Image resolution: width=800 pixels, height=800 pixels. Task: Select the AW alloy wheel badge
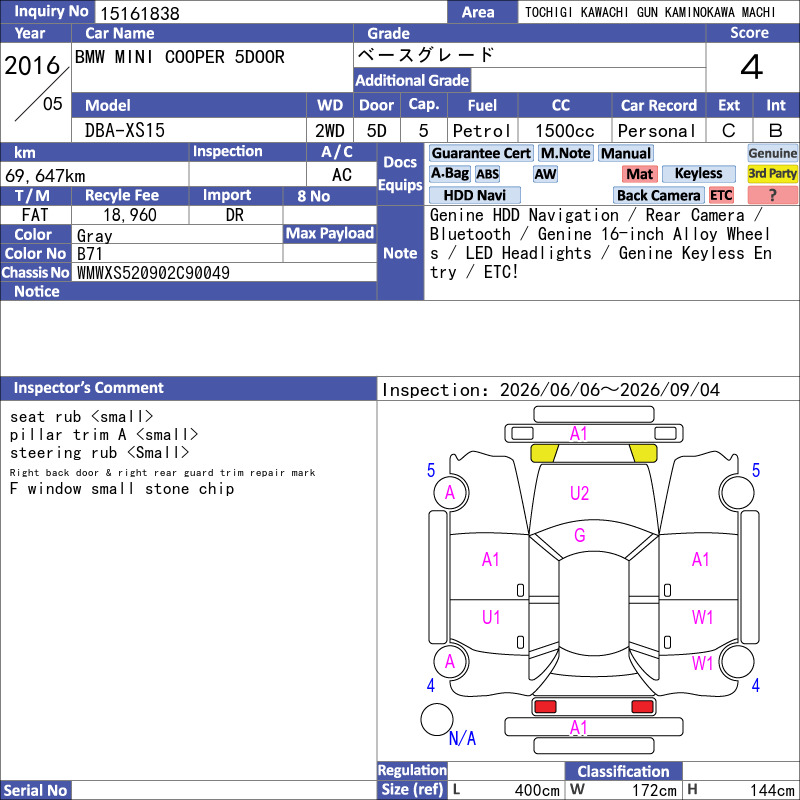click(x=545, y=174)
